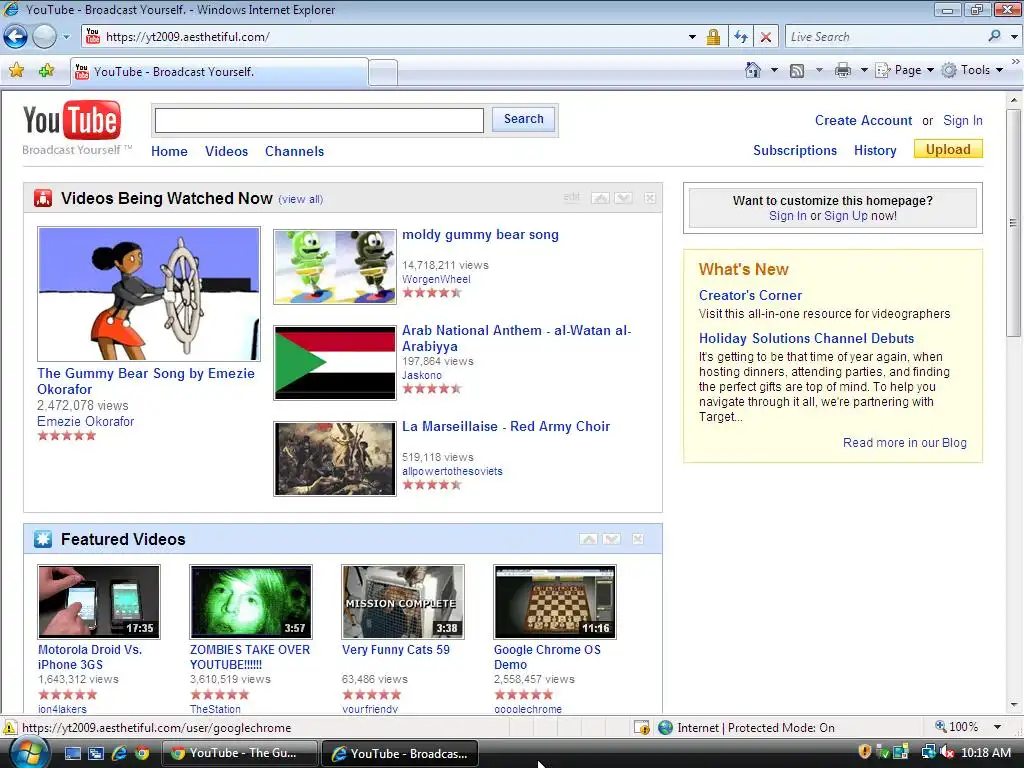Click the YouTube search text field
This screenshot has height=768, width=1024.
click(319, 120)
